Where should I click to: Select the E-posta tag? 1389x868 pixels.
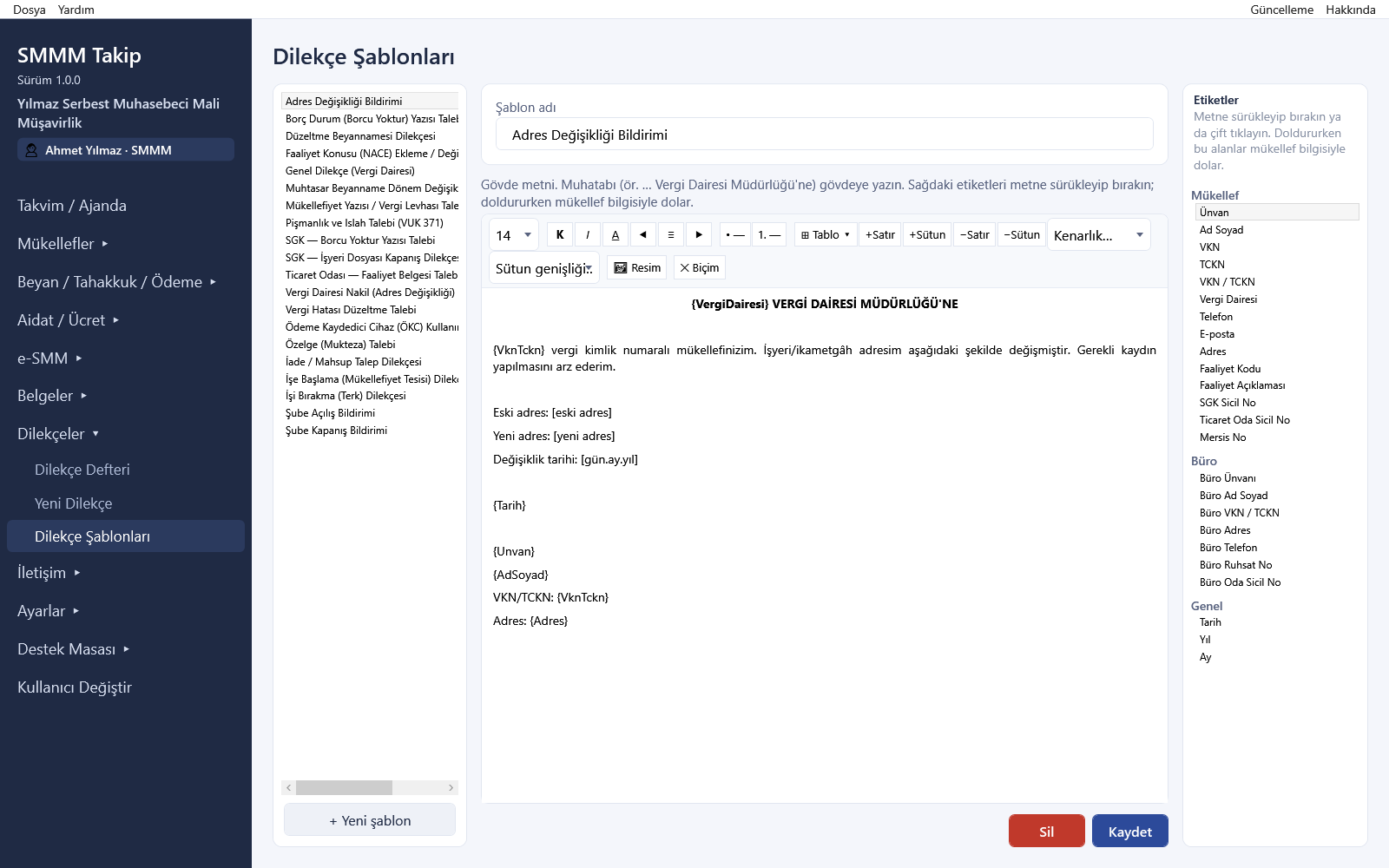1275,334
